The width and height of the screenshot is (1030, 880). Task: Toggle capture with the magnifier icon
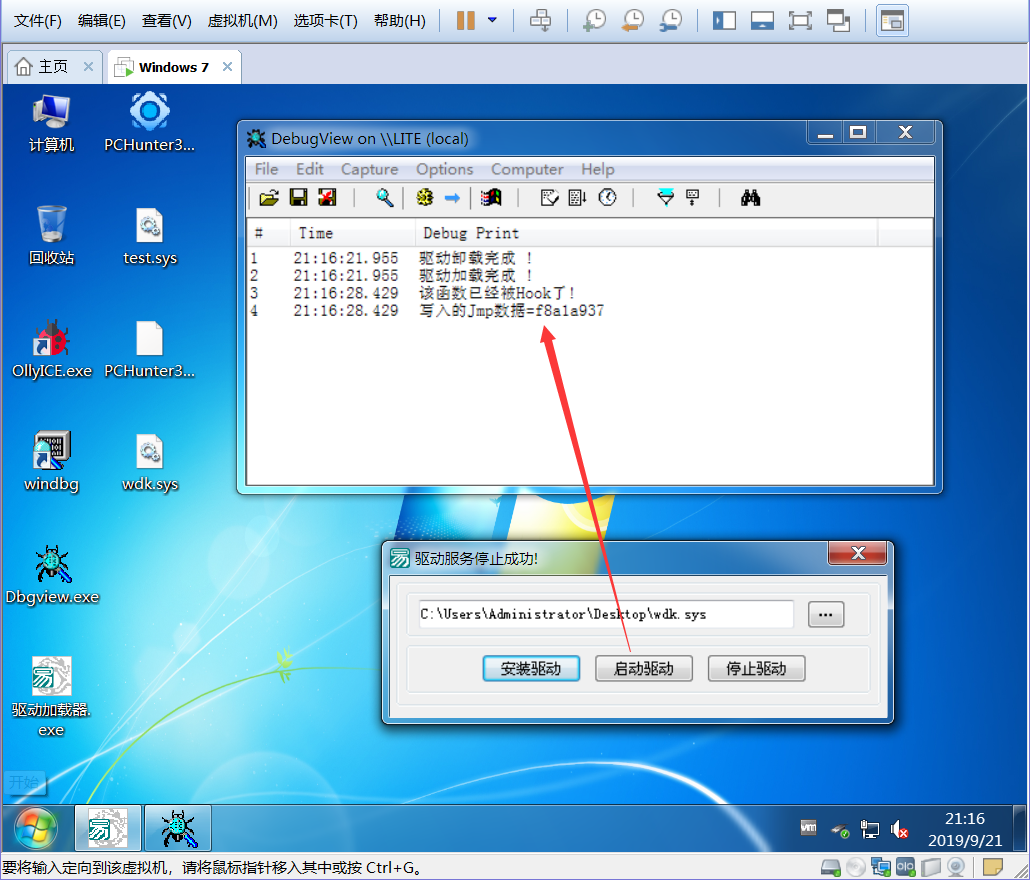pos(384,198)
